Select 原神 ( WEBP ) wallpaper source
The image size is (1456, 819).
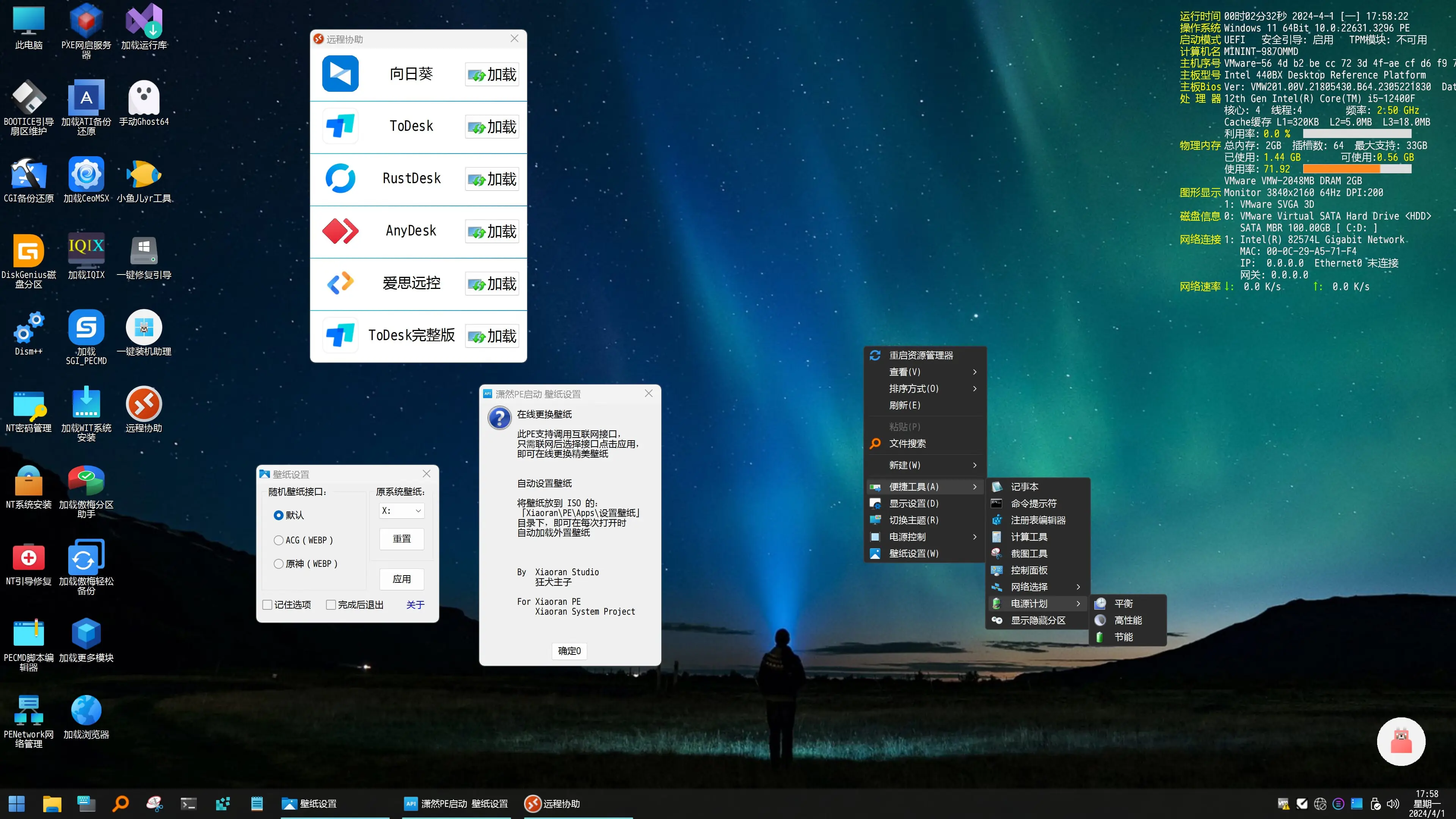click(x=279, y=564)
